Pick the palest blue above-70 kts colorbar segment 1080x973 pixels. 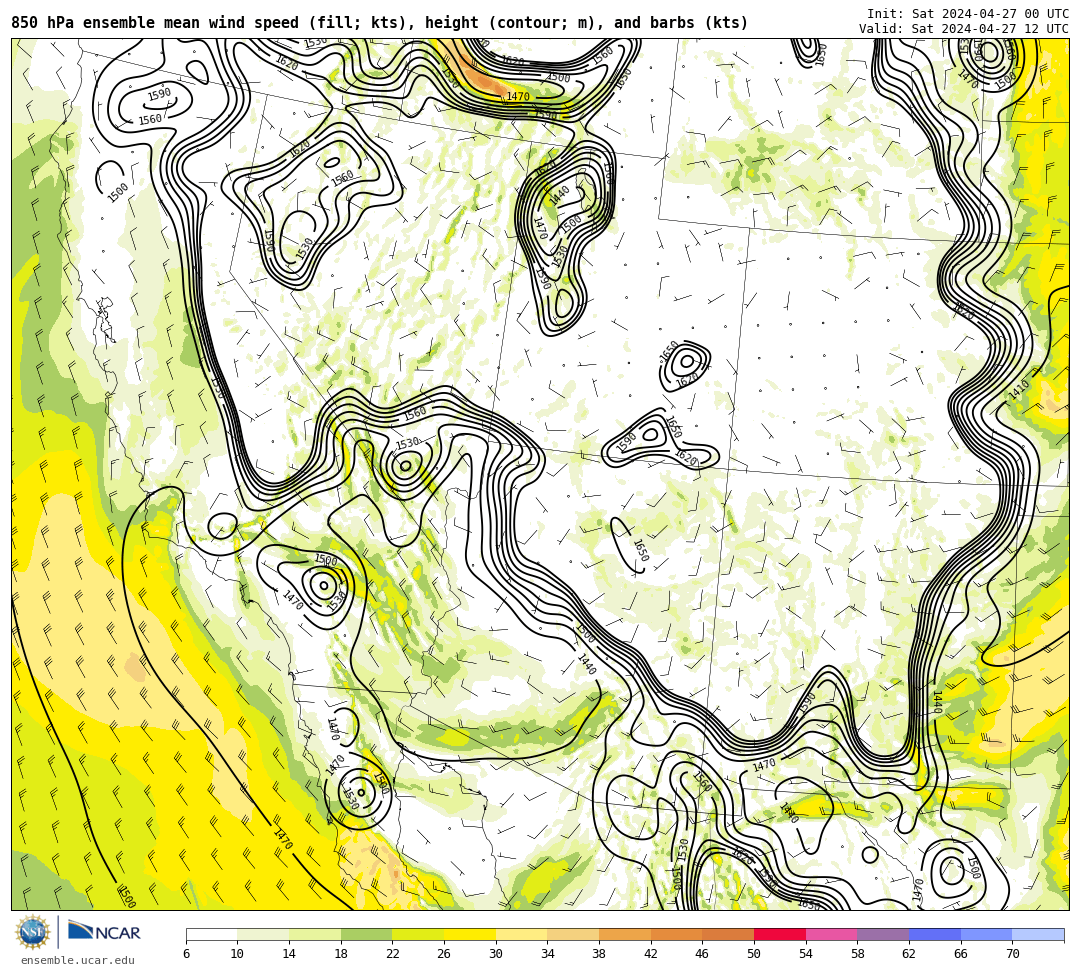1038,934
